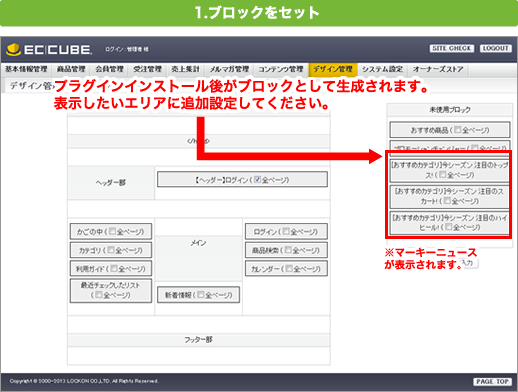Check 全ページ for カレンダー block
Viewport: 518px width, 392px height.
click(289, 268)
